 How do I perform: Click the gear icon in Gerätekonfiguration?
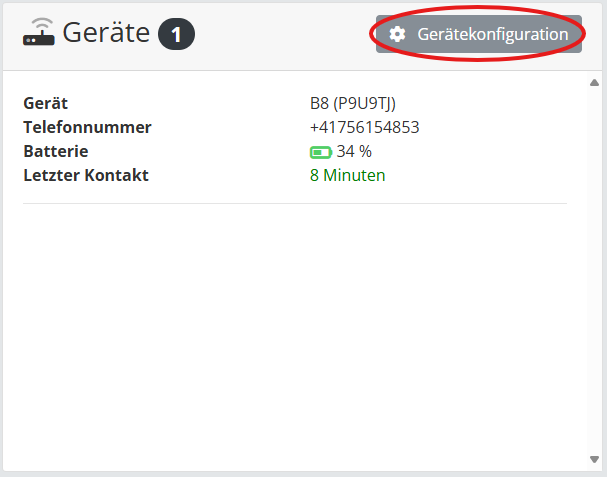coord(397,34)
